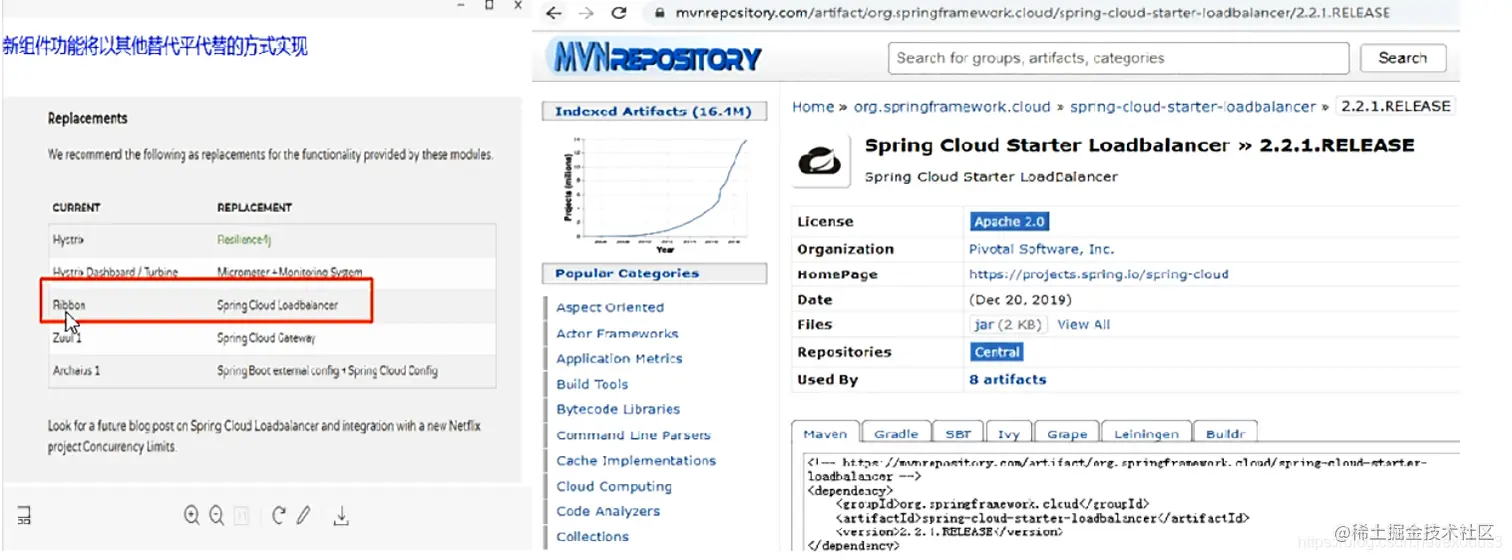Open the Actor Frameworks category
Screen dimensions: 1512x560
coord(617,334)
